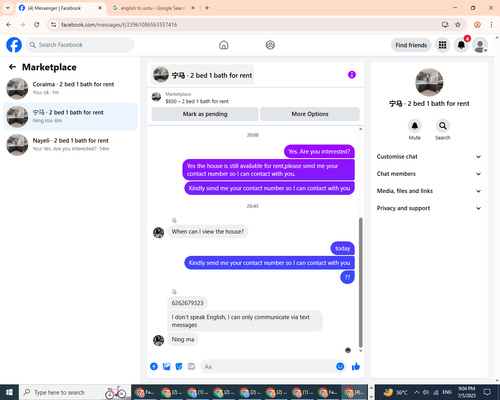Close the english to urdu tab
The width and height of the screenshot is (500, 400).
click(x=193, y=8)
